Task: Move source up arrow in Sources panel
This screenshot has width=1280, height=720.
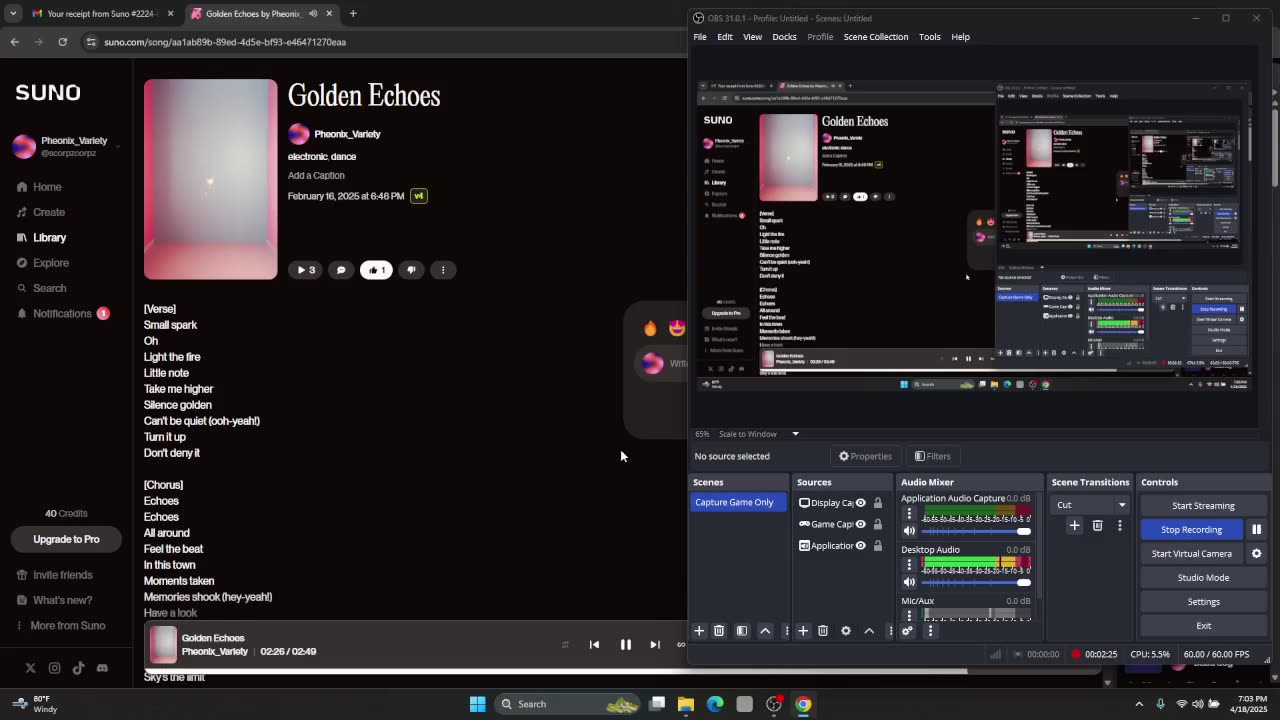Action: [869, 631]
